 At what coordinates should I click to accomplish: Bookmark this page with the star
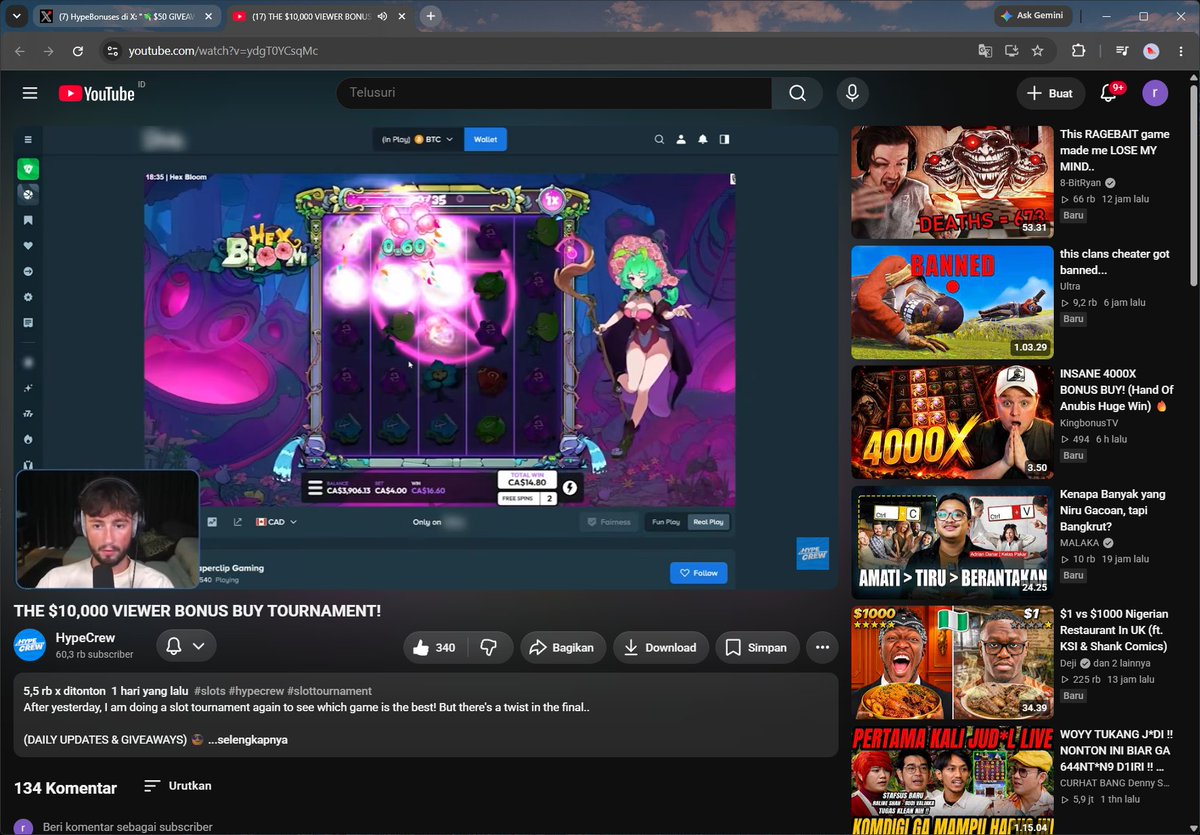[1038, 50]
